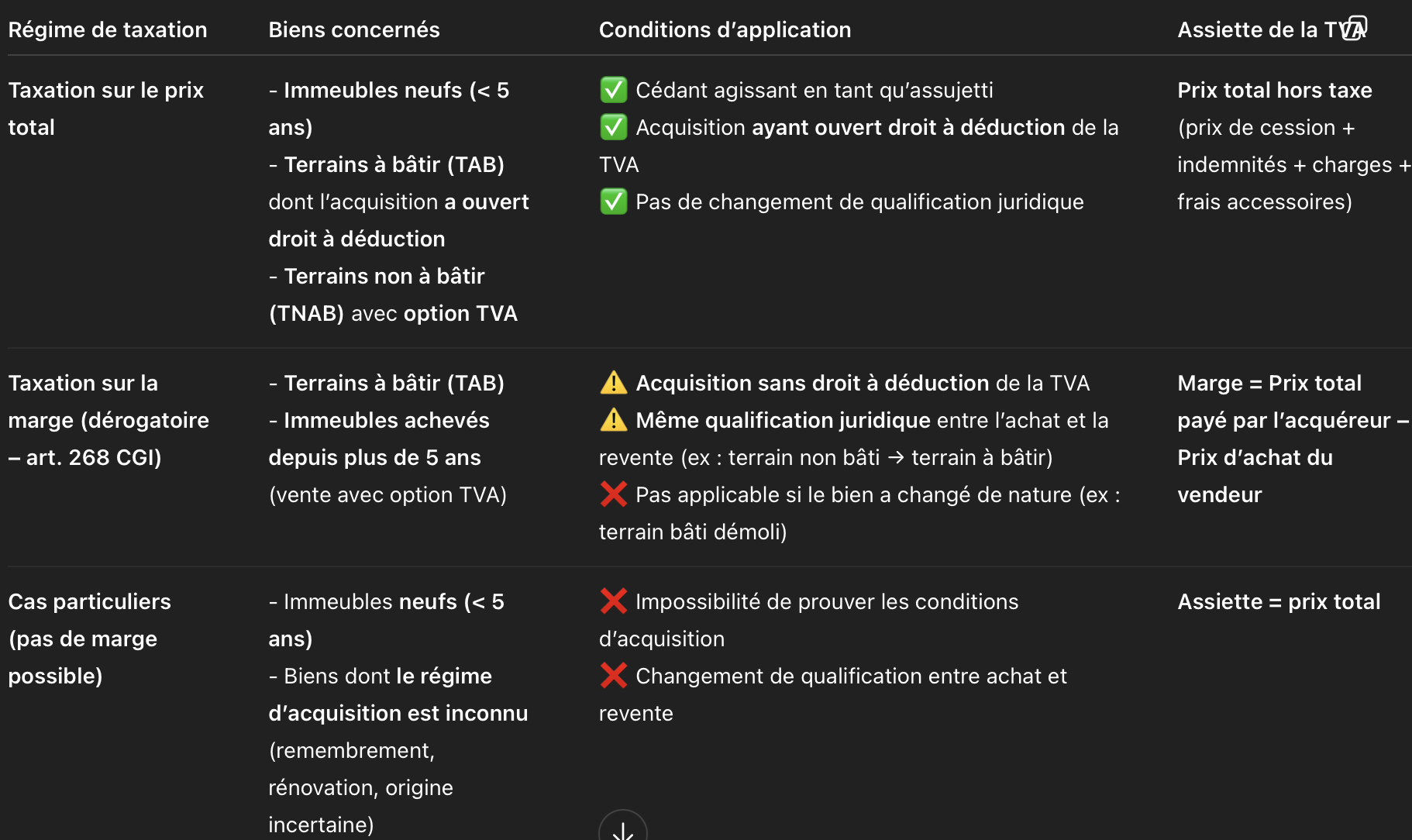This screenshot has width=1412, height=840.
Task: Click the "Assiette = prix total" cell
Action: pos(1279,601)
